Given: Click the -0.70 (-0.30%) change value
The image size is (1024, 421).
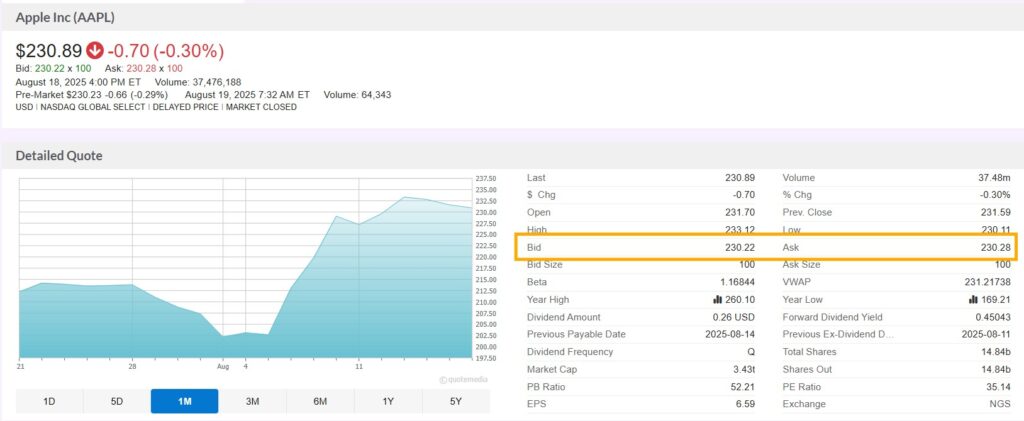Looking at the screenshot, I should click(x=166, y=51).
